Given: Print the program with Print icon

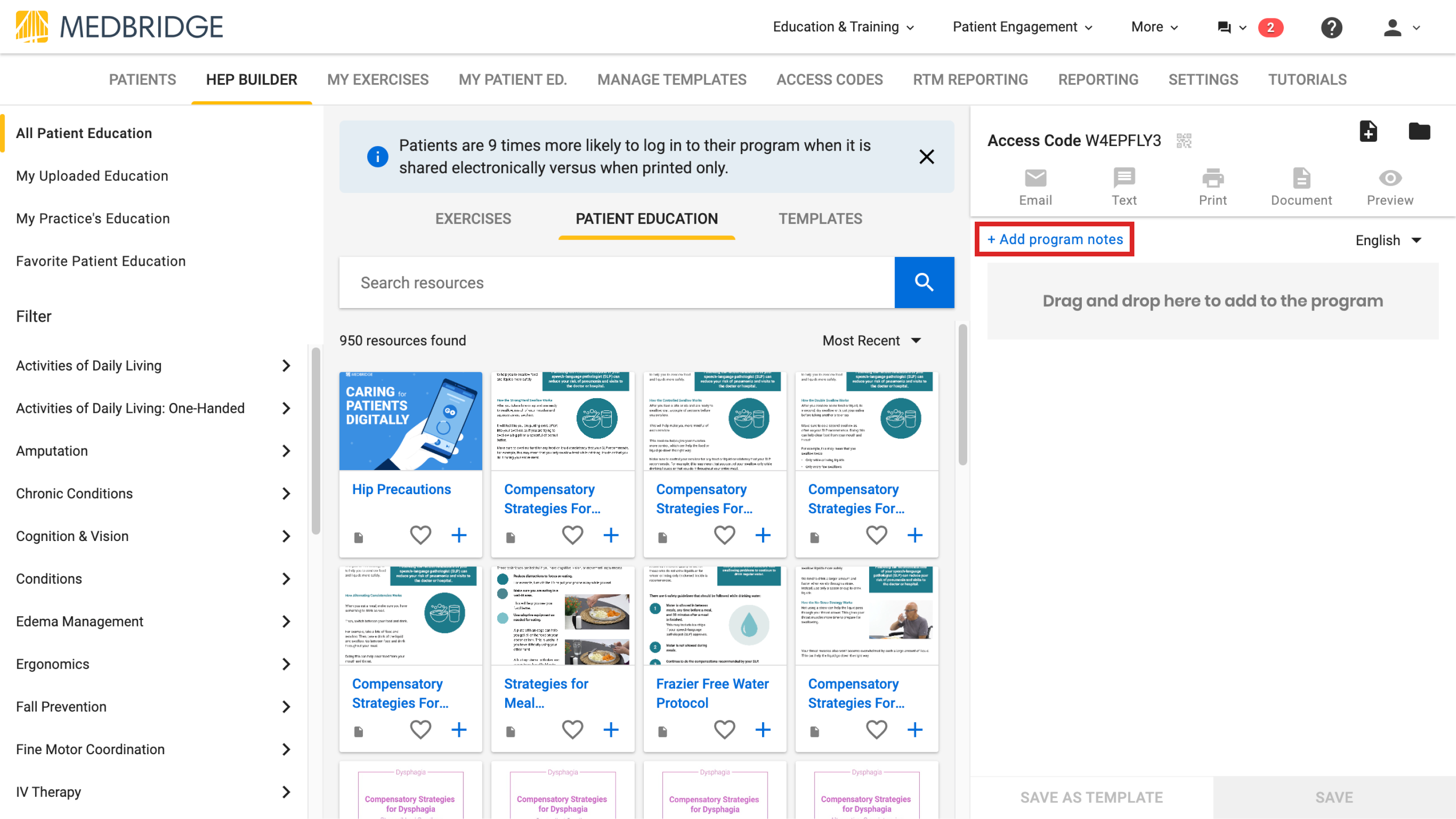Looking at the screenshot, I should (1212, 187).
